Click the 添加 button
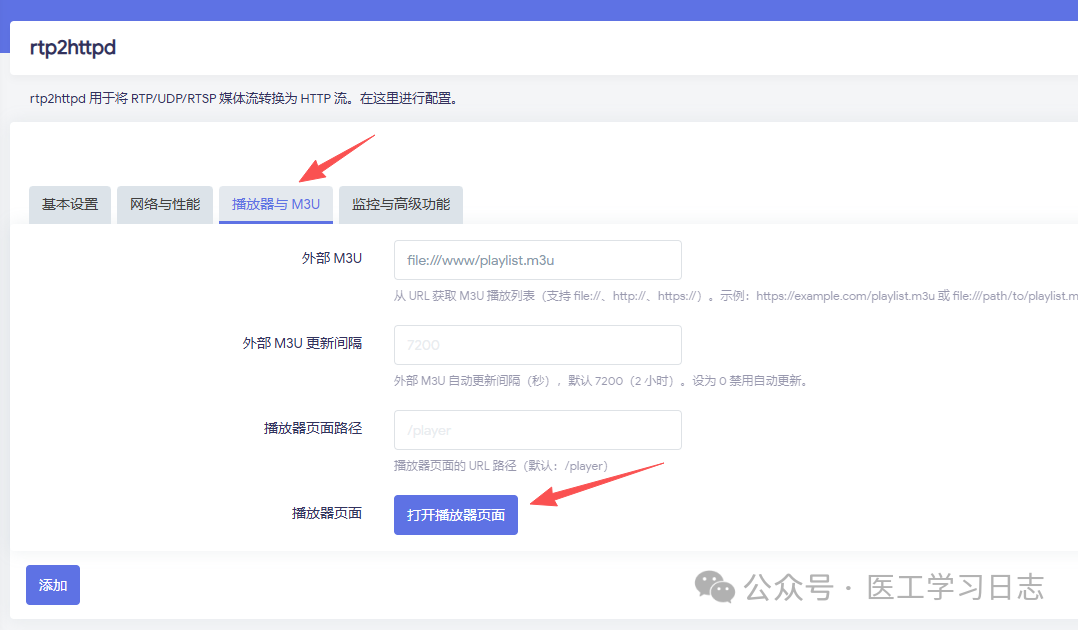The height and width of the screenshot is (630, 1078). click(53, 585)
